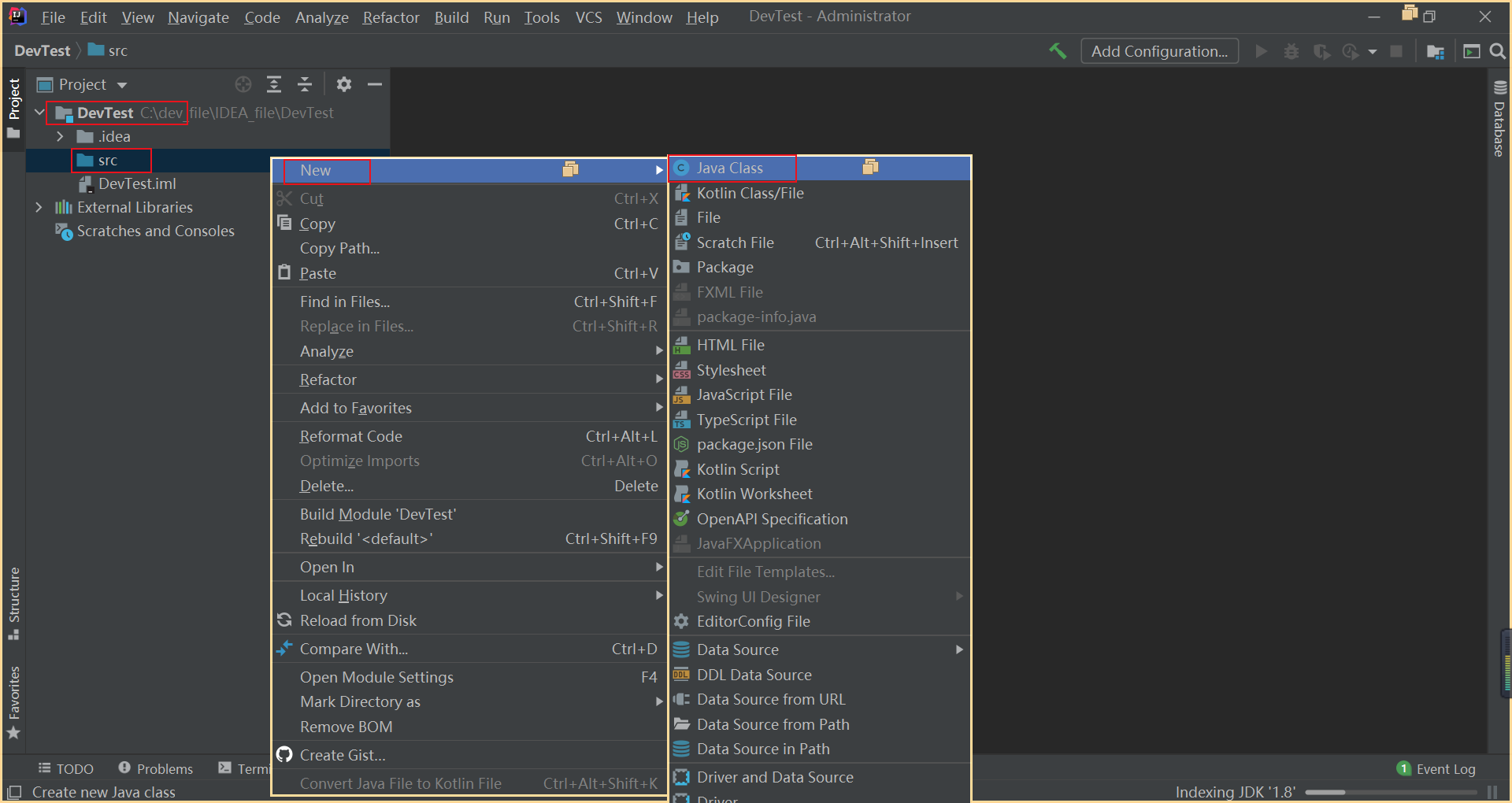Open the Structure side tool window
Screen dimensions: 1512x803
(13, 603)
